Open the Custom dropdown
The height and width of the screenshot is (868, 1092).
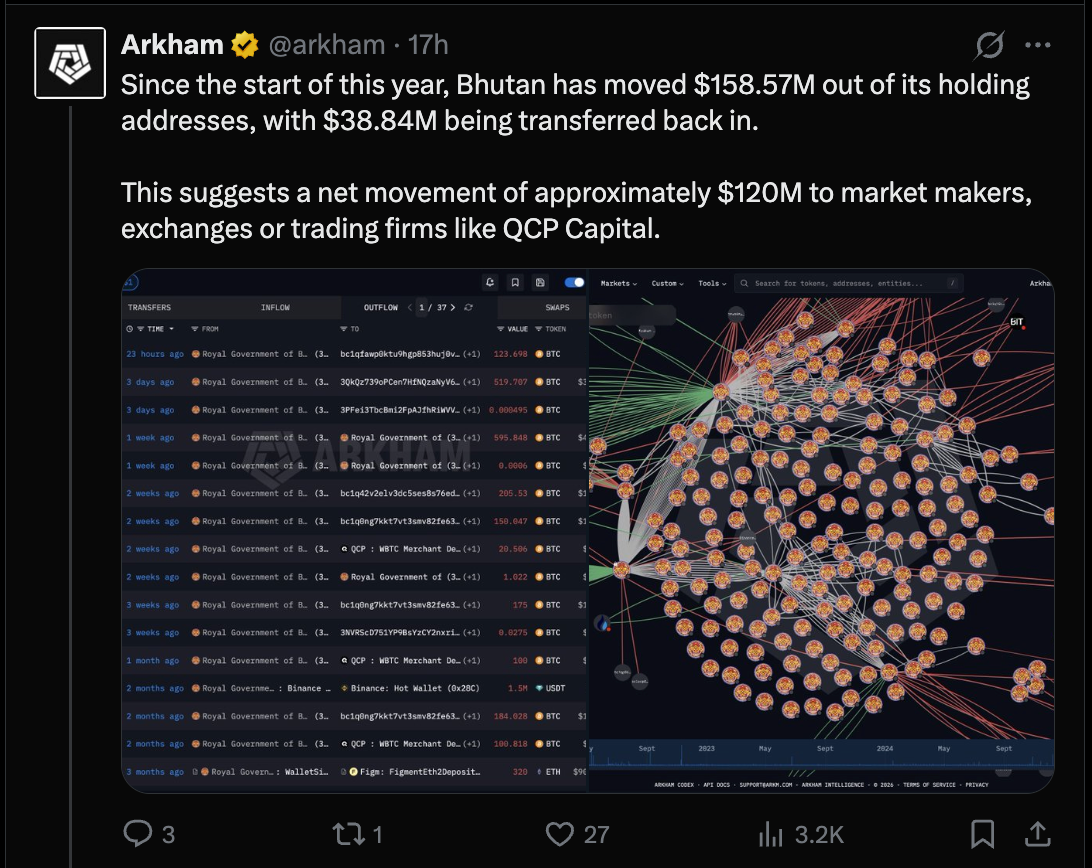[x=666, y=283]
